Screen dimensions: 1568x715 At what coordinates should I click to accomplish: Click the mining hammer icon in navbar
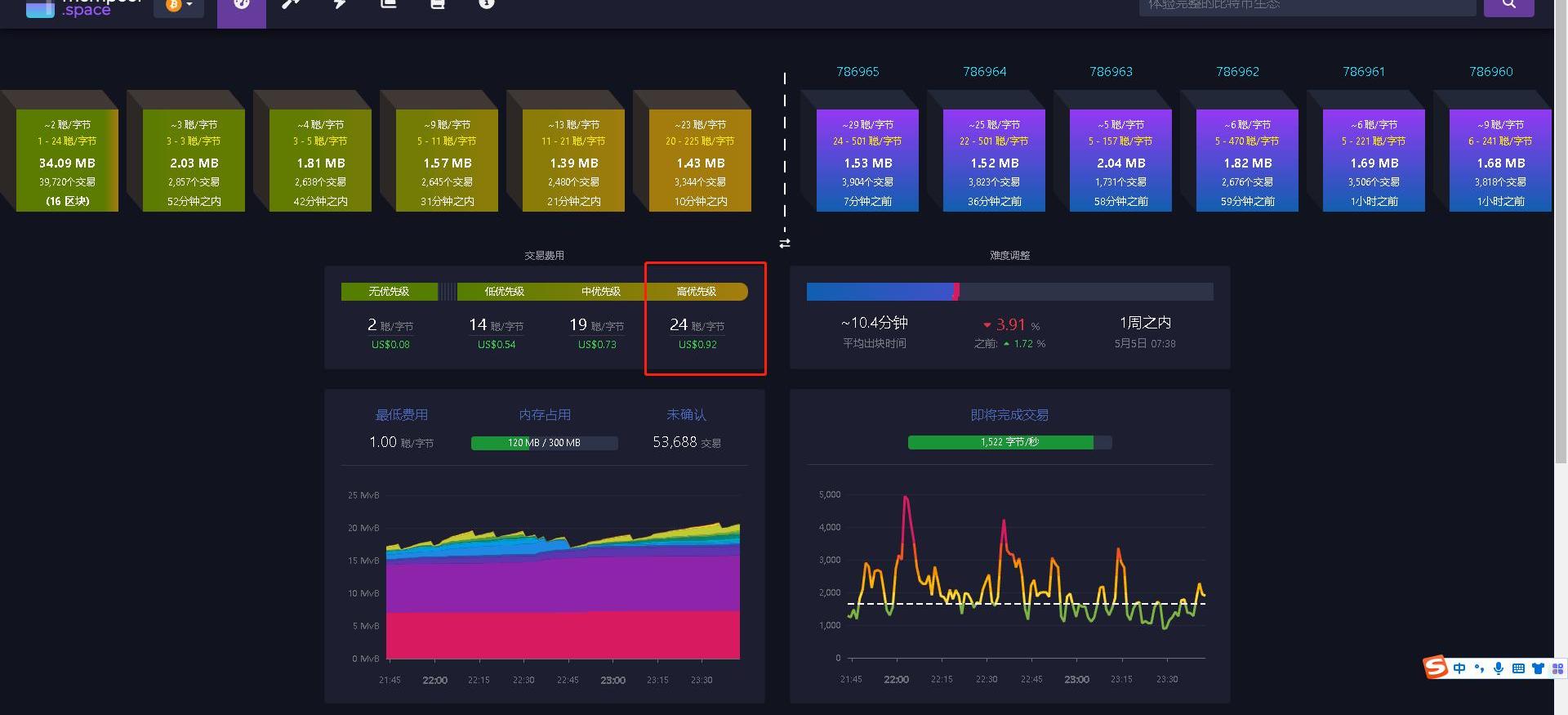(x=290, y=5)
